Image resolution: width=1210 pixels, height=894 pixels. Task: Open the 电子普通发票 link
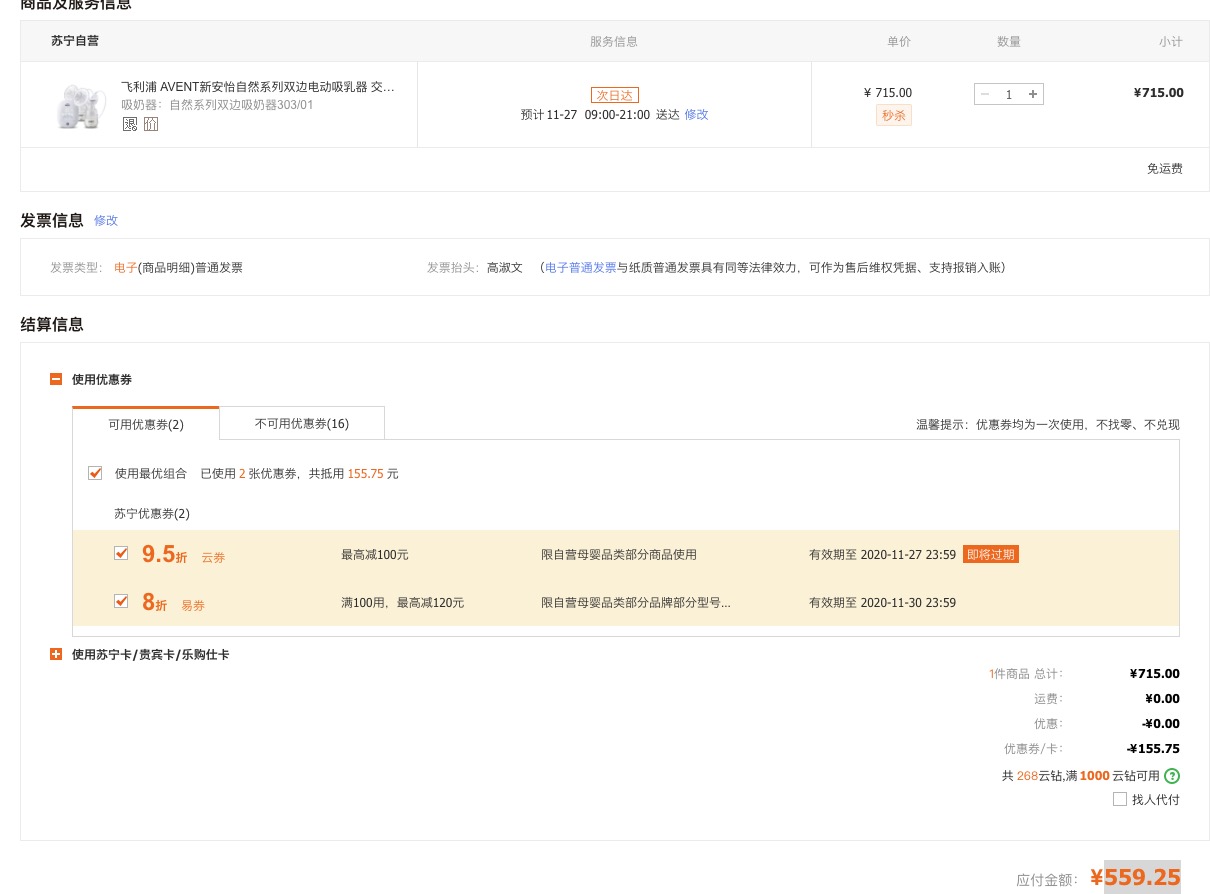tap(581, 268)
